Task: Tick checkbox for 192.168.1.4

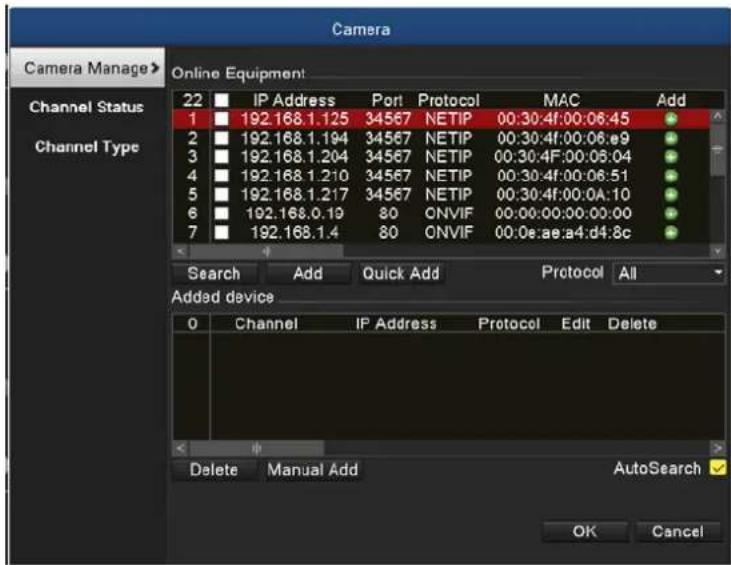Action: 221,232
